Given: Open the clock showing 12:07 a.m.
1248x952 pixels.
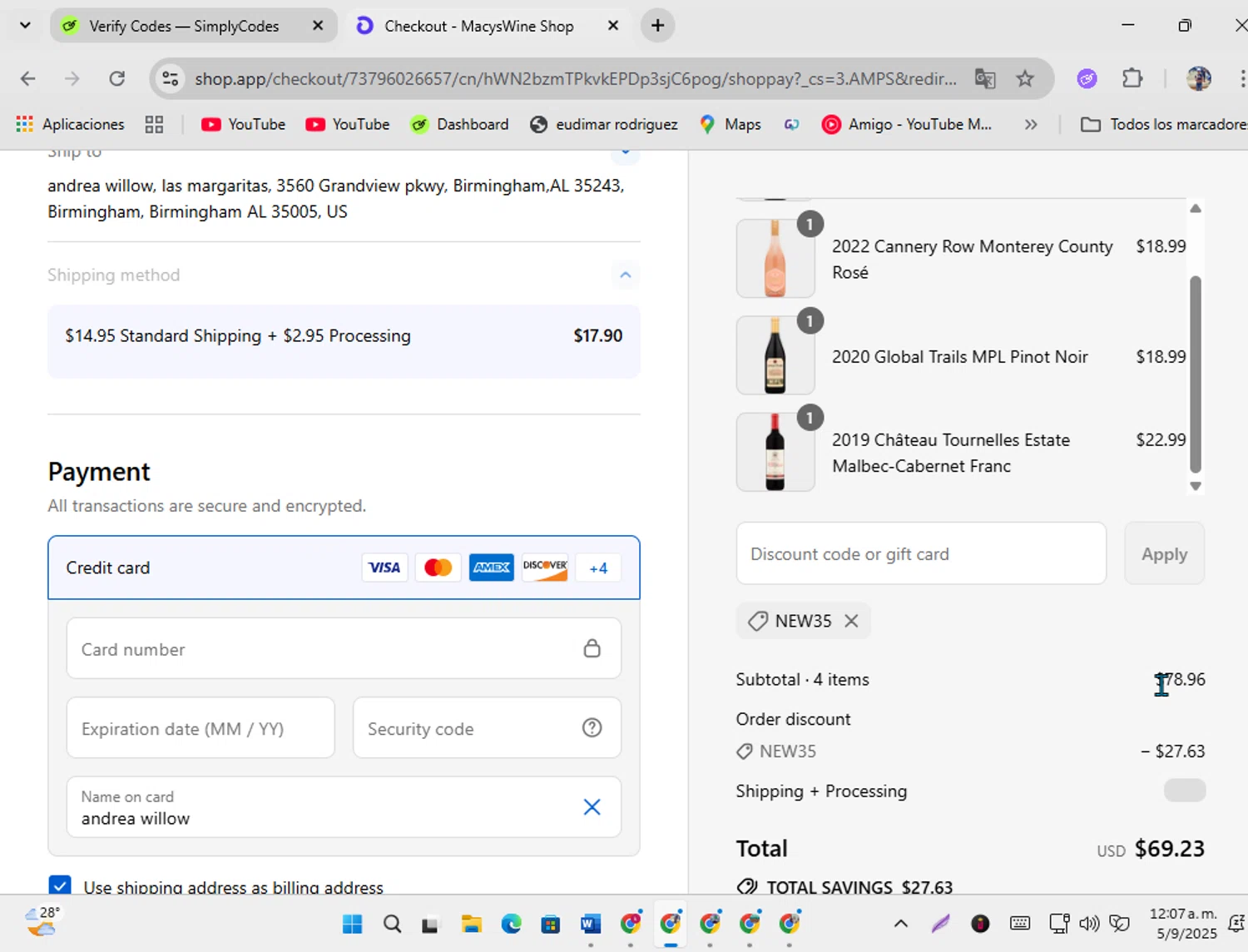Looking at the screenshot, I should pos(1183,923).
